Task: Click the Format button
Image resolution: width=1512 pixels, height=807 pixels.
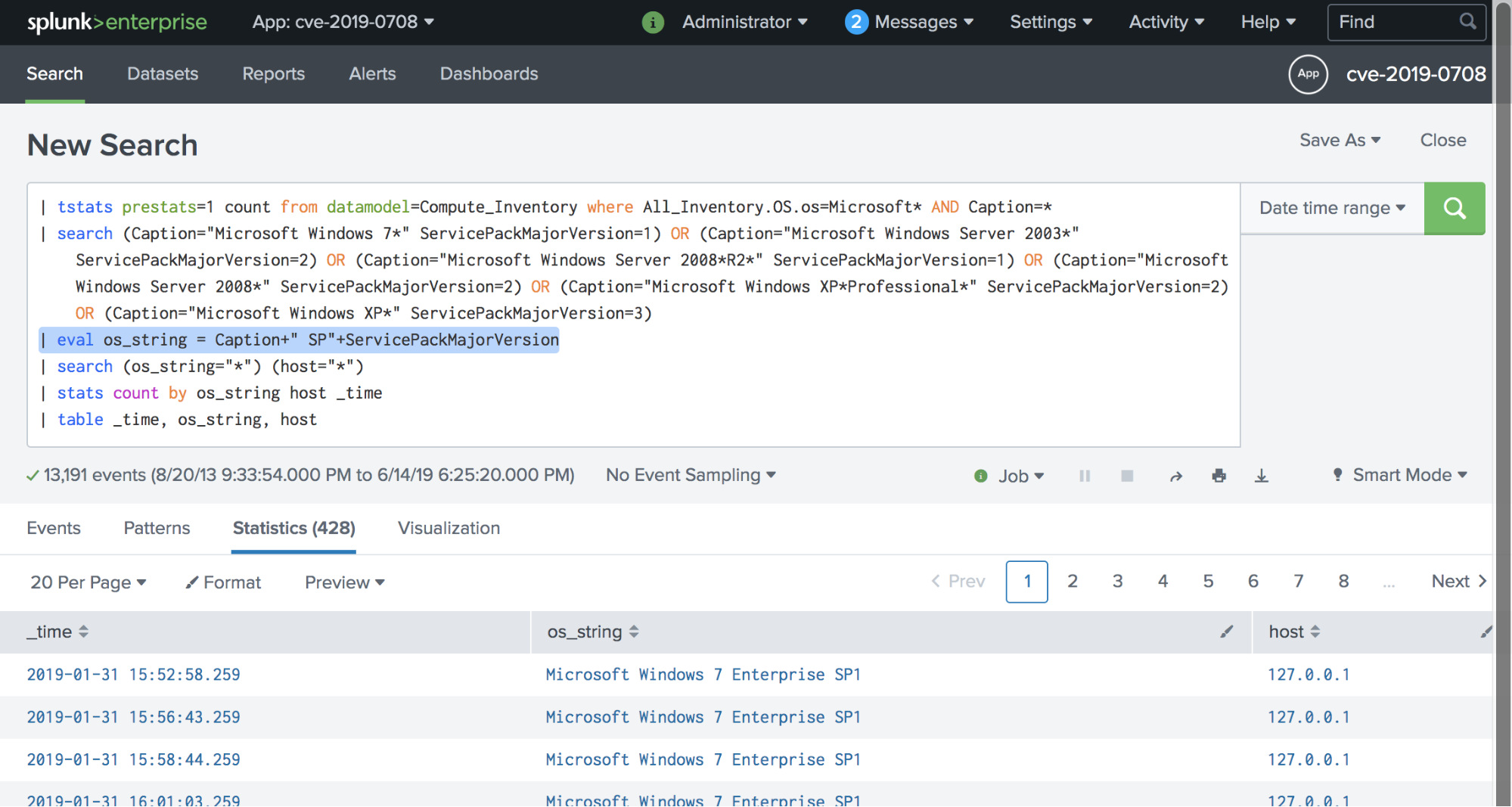Action: (223, 582)
